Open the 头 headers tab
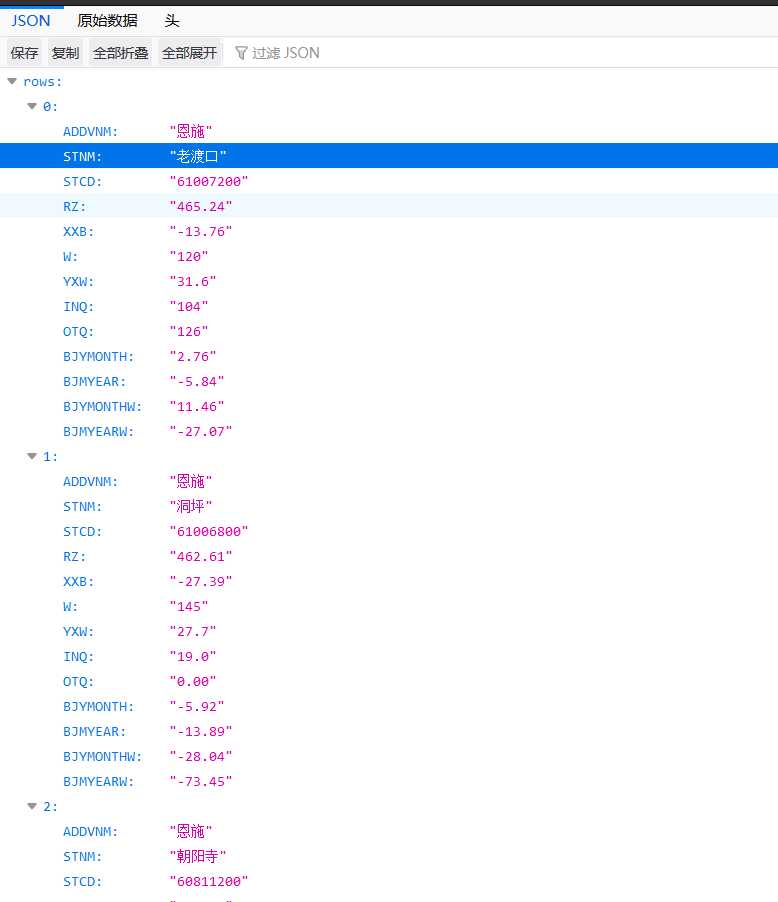 click(x=171, y=21)
